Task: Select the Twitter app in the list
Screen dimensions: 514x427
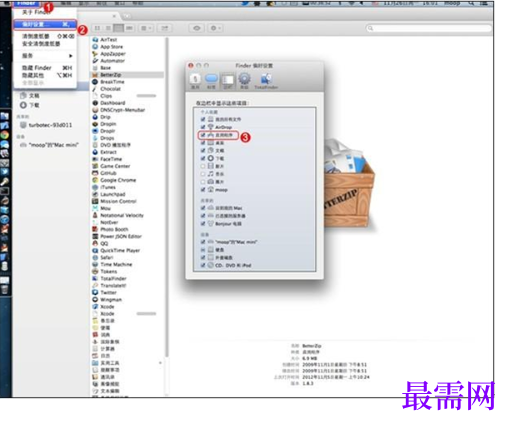Action: tap(104, 292)
